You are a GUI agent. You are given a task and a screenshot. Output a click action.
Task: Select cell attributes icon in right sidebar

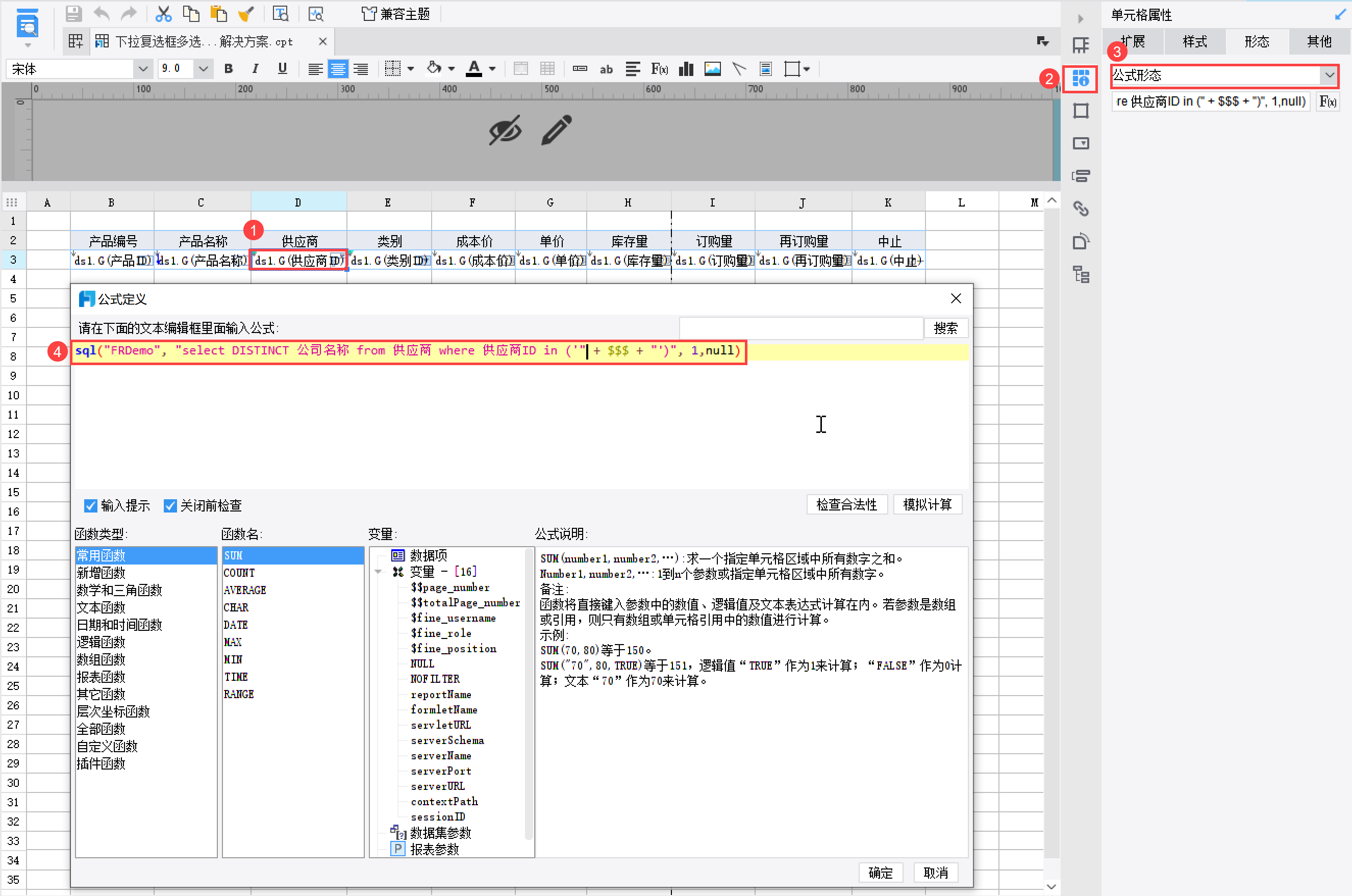coord(1081,79)
